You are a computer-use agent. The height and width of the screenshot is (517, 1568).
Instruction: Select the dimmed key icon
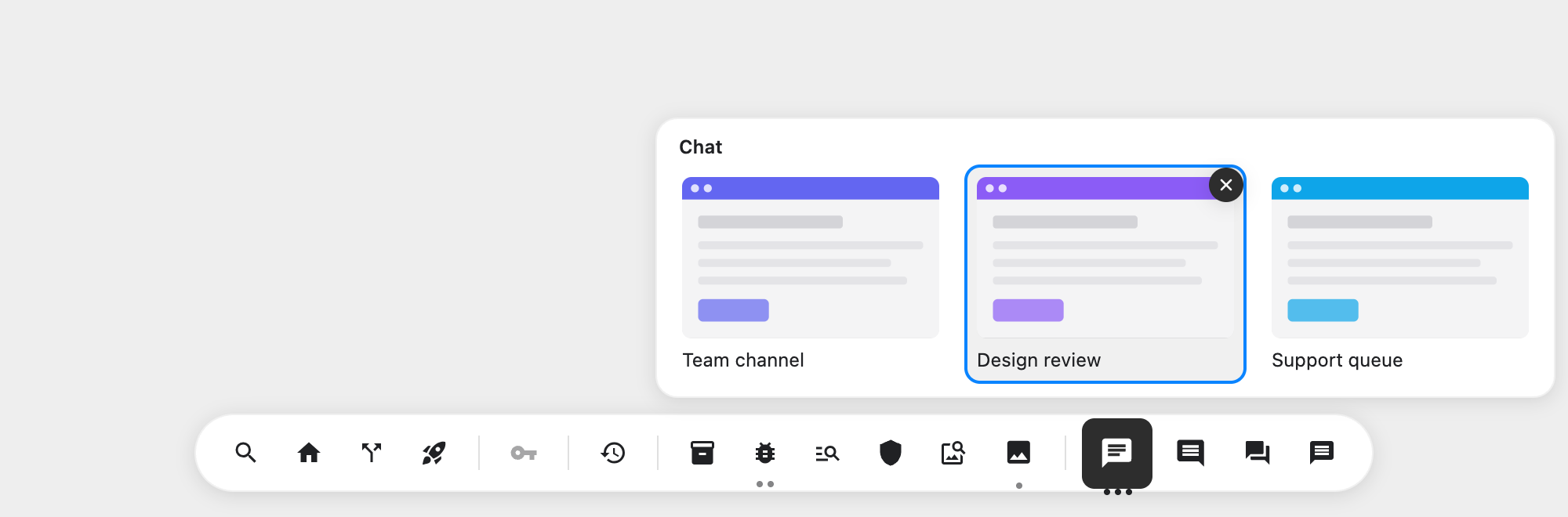[524, 453]
